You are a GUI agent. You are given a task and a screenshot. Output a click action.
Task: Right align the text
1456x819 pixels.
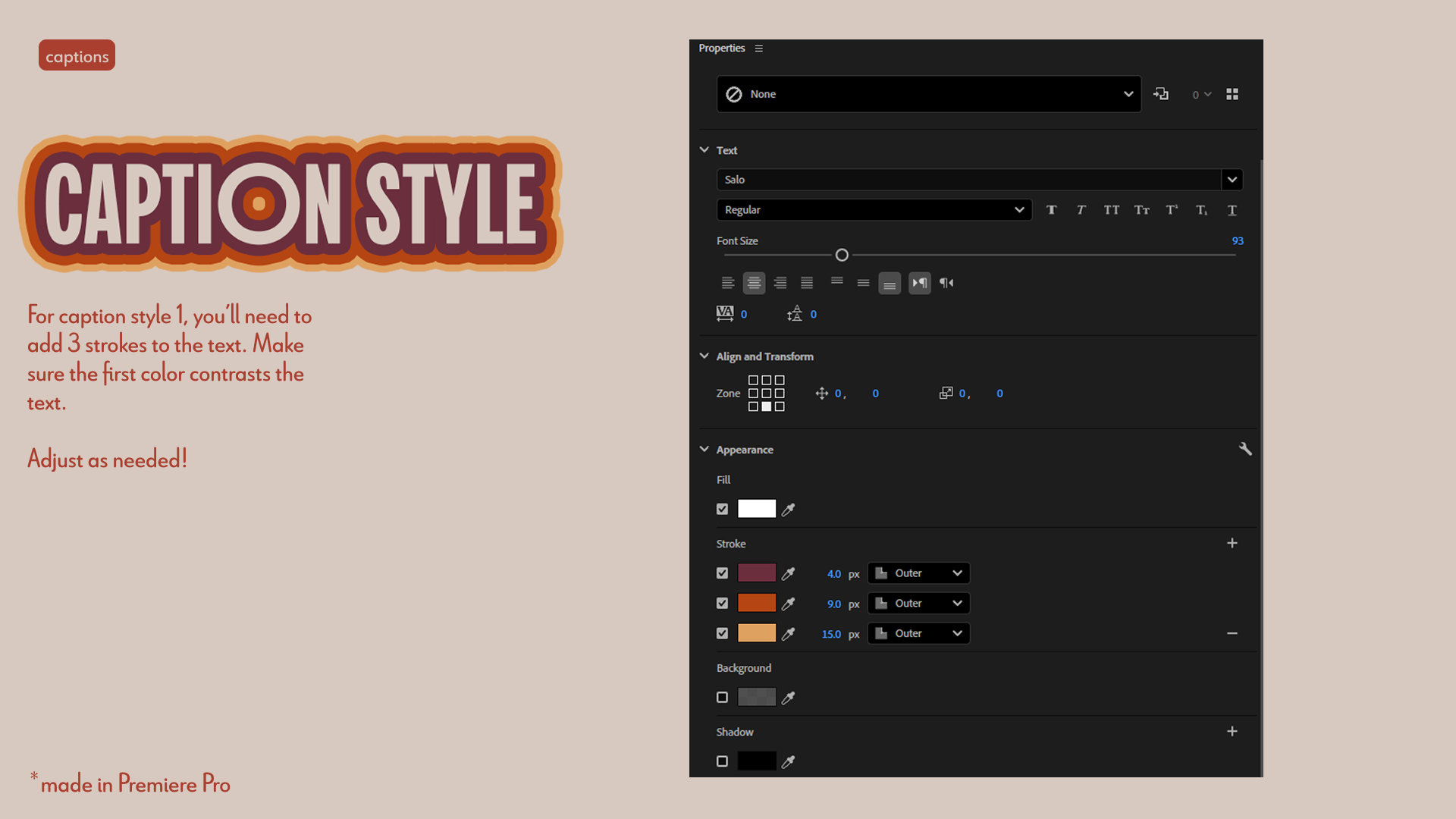(x=780, y=283)
